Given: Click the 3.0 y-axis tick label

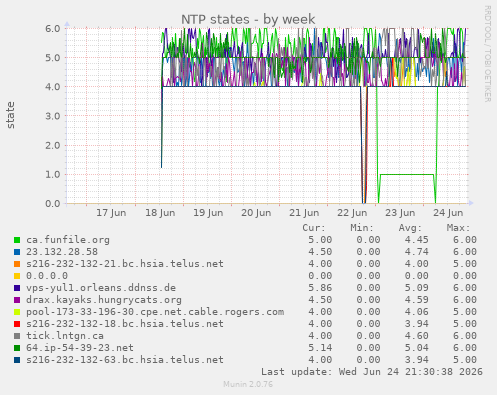Looking at the screenshot, I should coord(53,116).
